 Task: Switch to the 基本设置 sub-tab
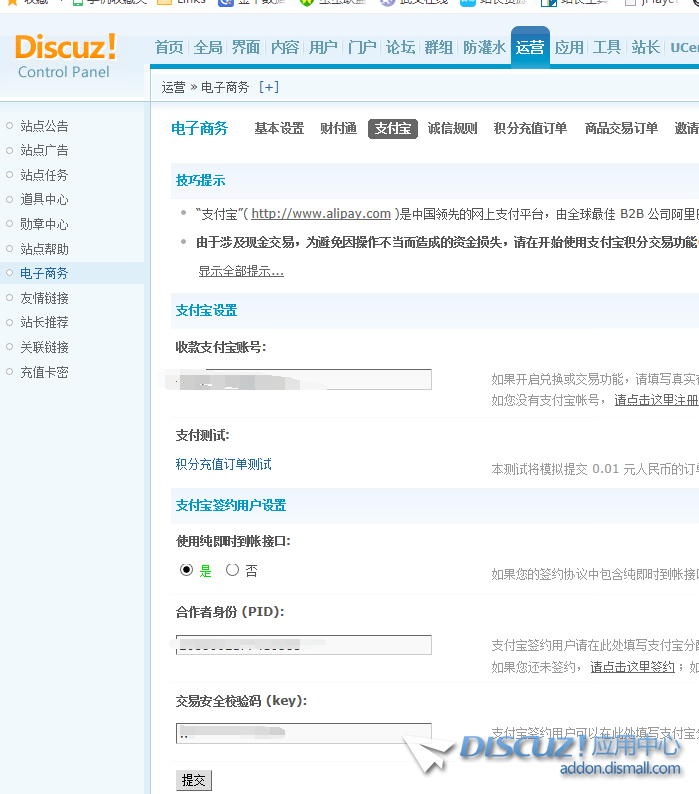[x=279, y=129]
